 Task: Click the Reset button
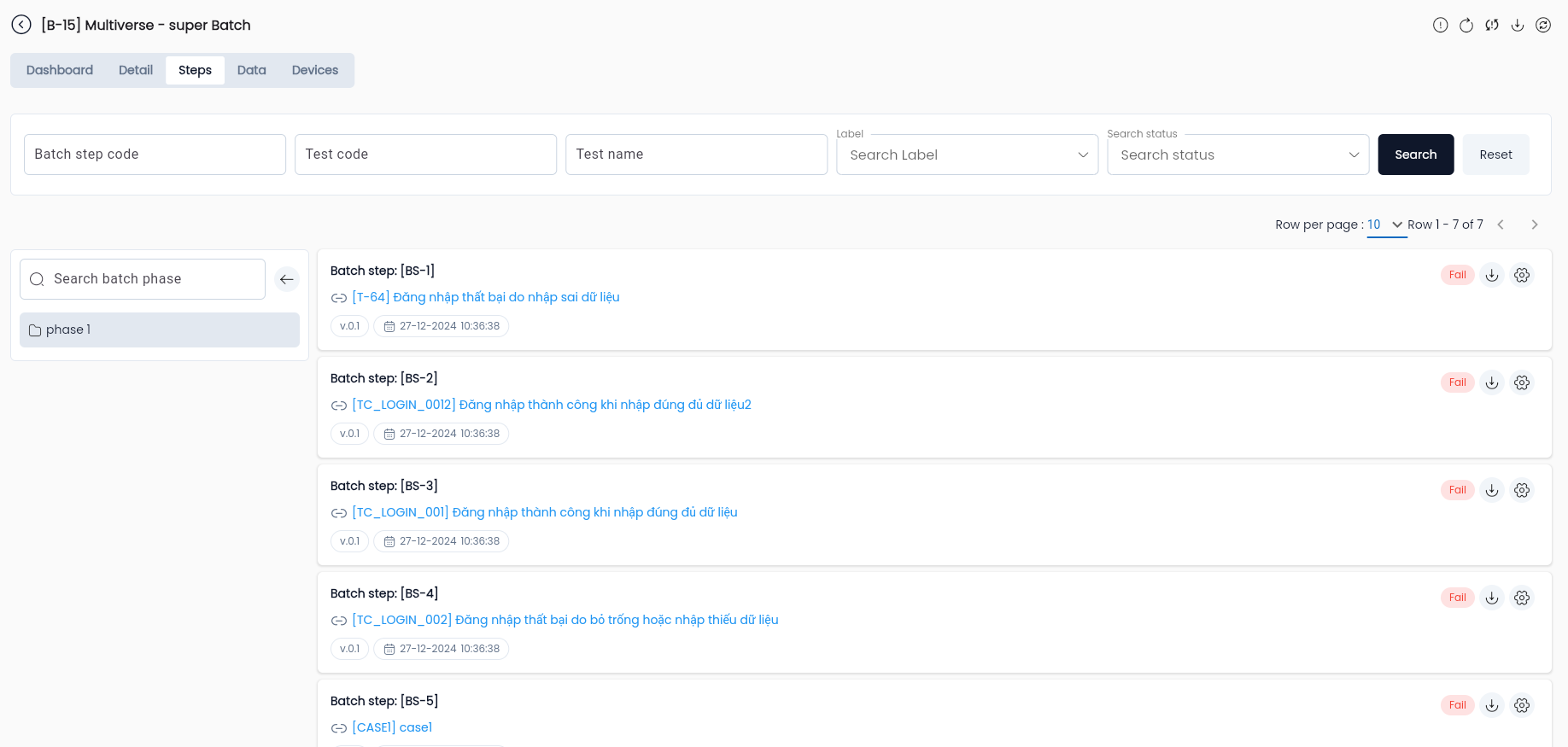tap(1496, 155)
